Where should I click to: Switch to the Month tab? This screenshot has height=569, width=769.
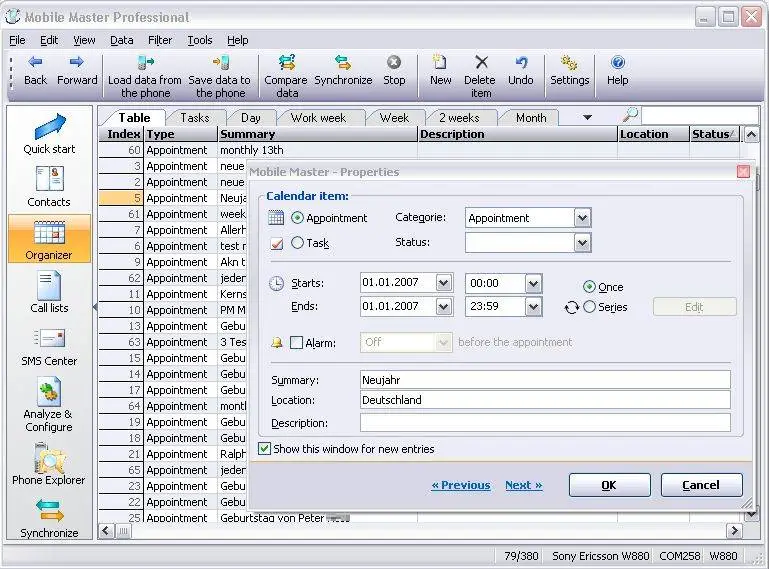coord(531,118)
